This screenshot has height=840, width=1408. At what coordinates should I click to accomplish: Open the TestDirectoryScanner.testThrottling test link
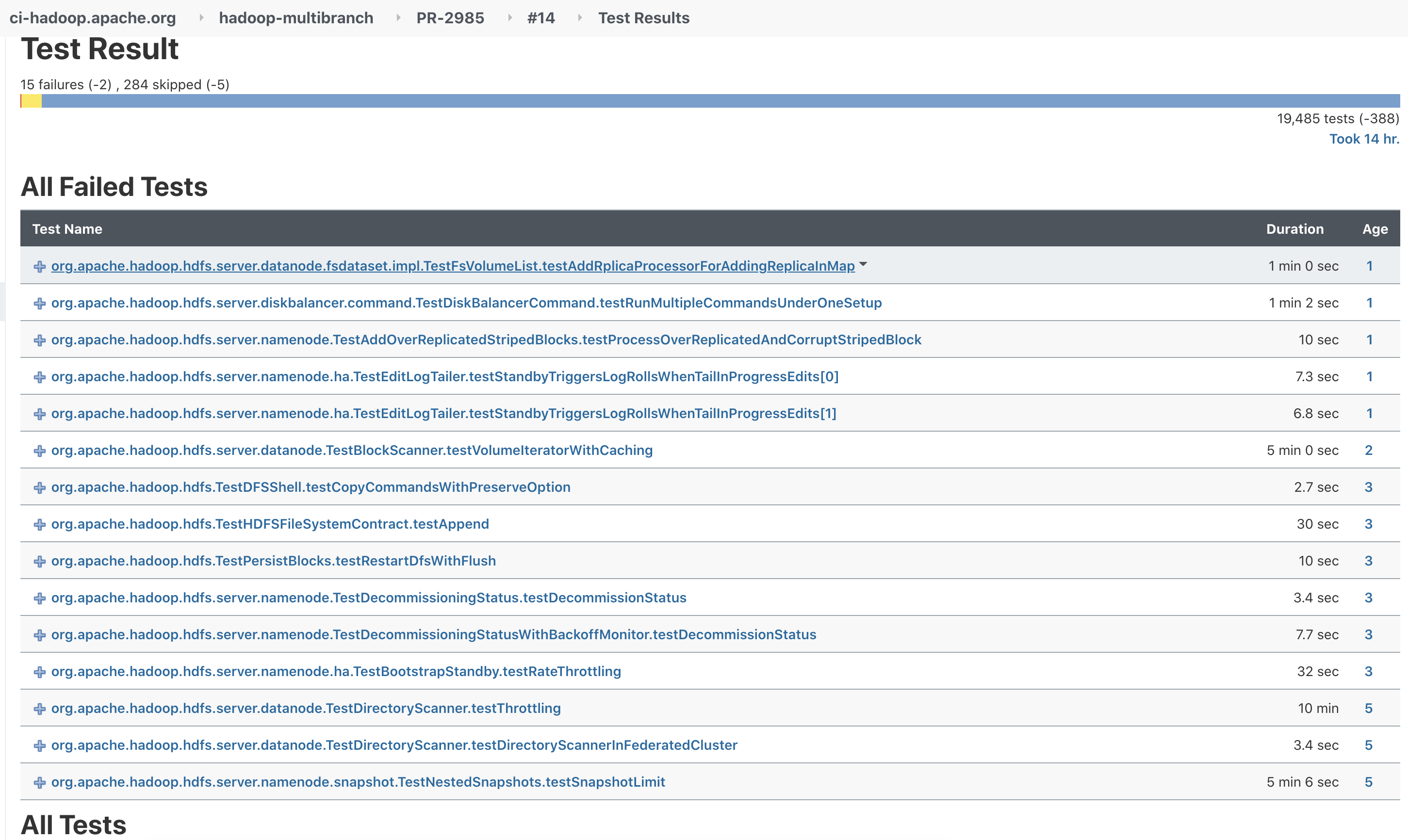point(306,708)
